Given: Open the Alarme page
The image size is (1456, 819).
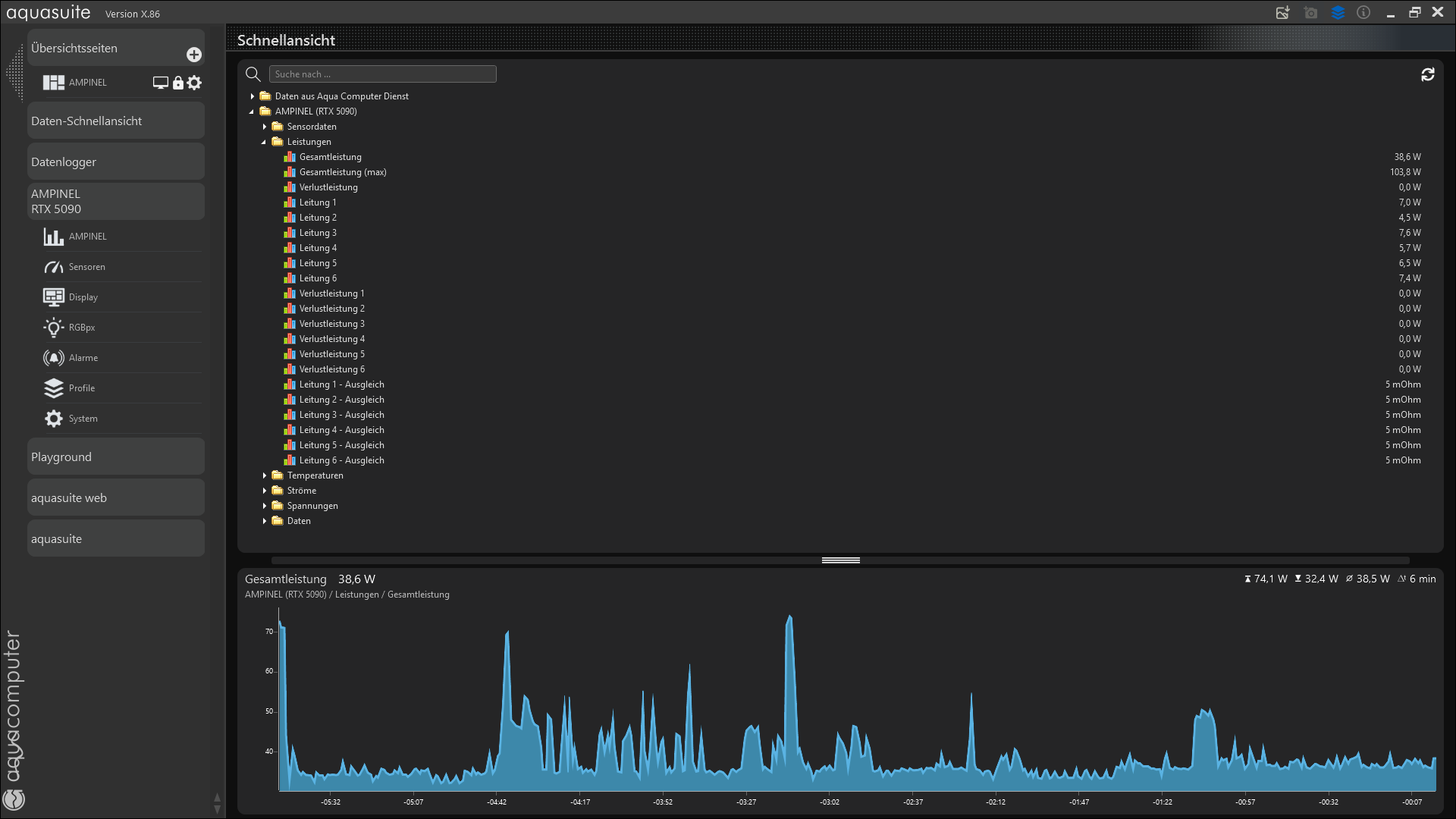Looking at the screenshot, I should point(83,358).
